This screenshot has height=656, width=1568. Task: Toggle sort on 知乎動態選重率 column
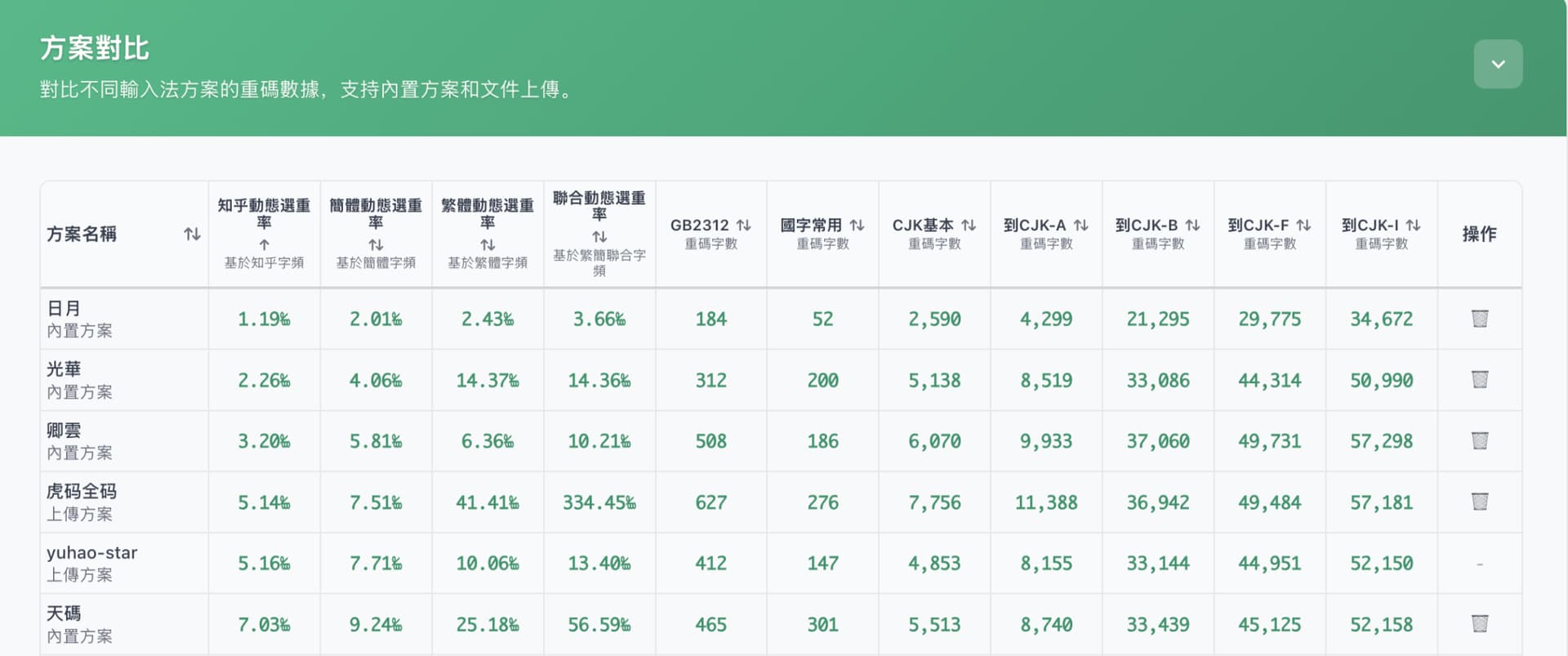264,244
